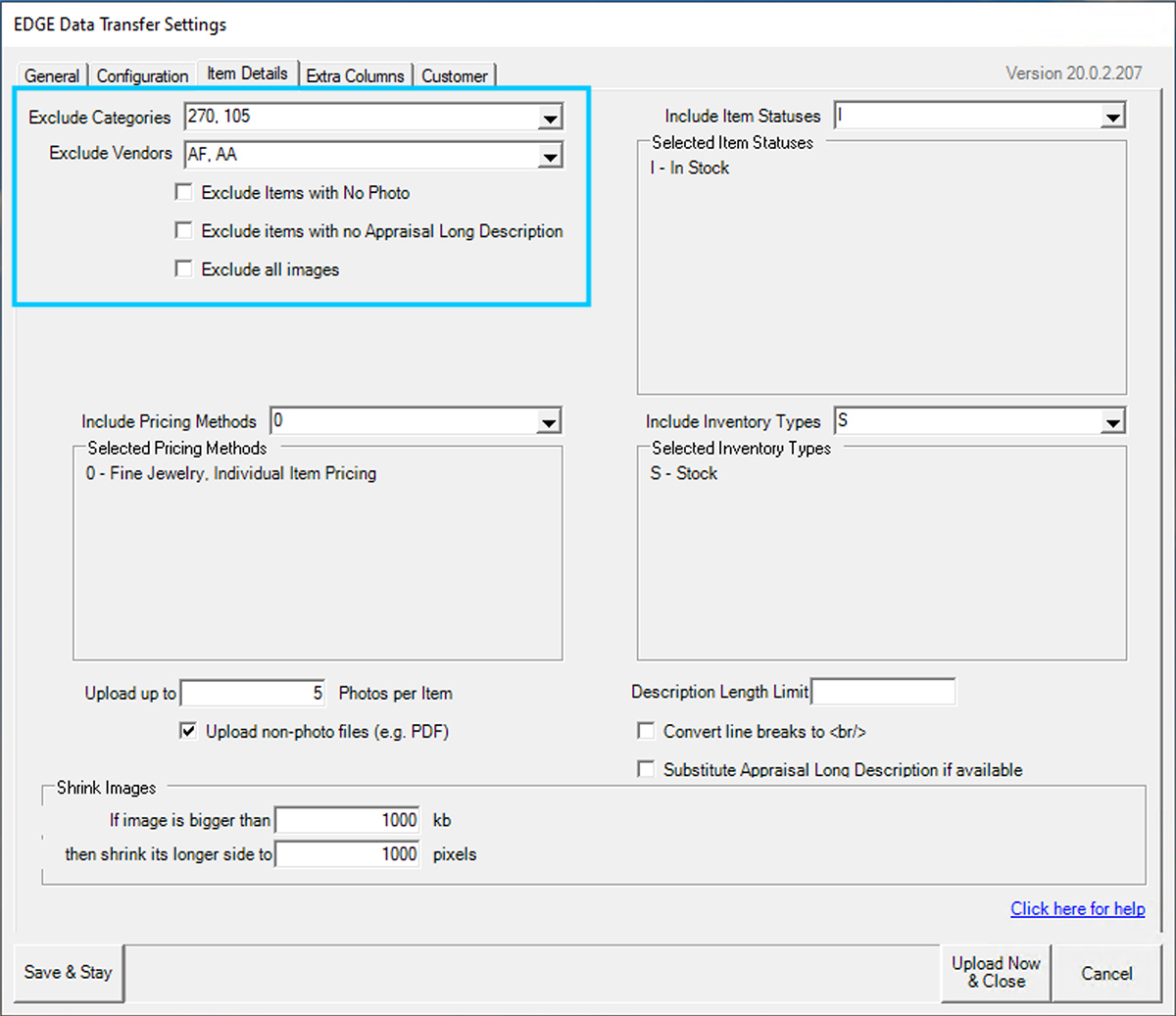
Task: Enable Exclude Items with No Photo
Action: click(x=183, y=192)
